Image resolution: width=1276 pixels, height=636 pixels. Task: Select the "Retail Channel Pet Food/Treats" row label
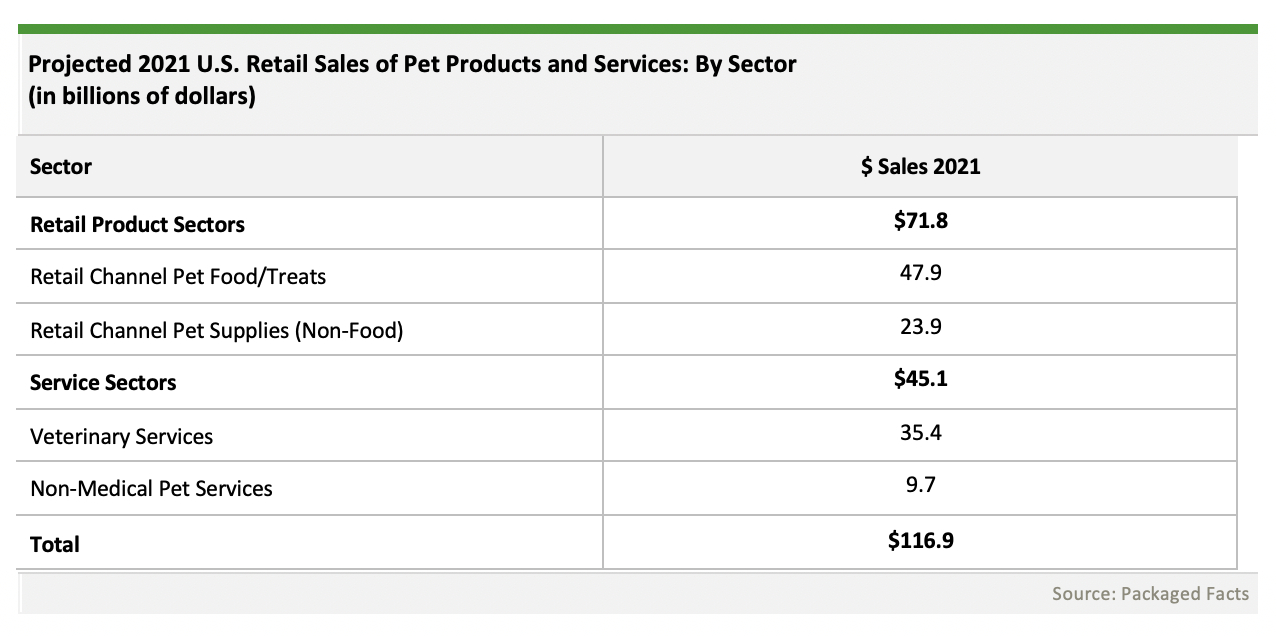[178, 277]
